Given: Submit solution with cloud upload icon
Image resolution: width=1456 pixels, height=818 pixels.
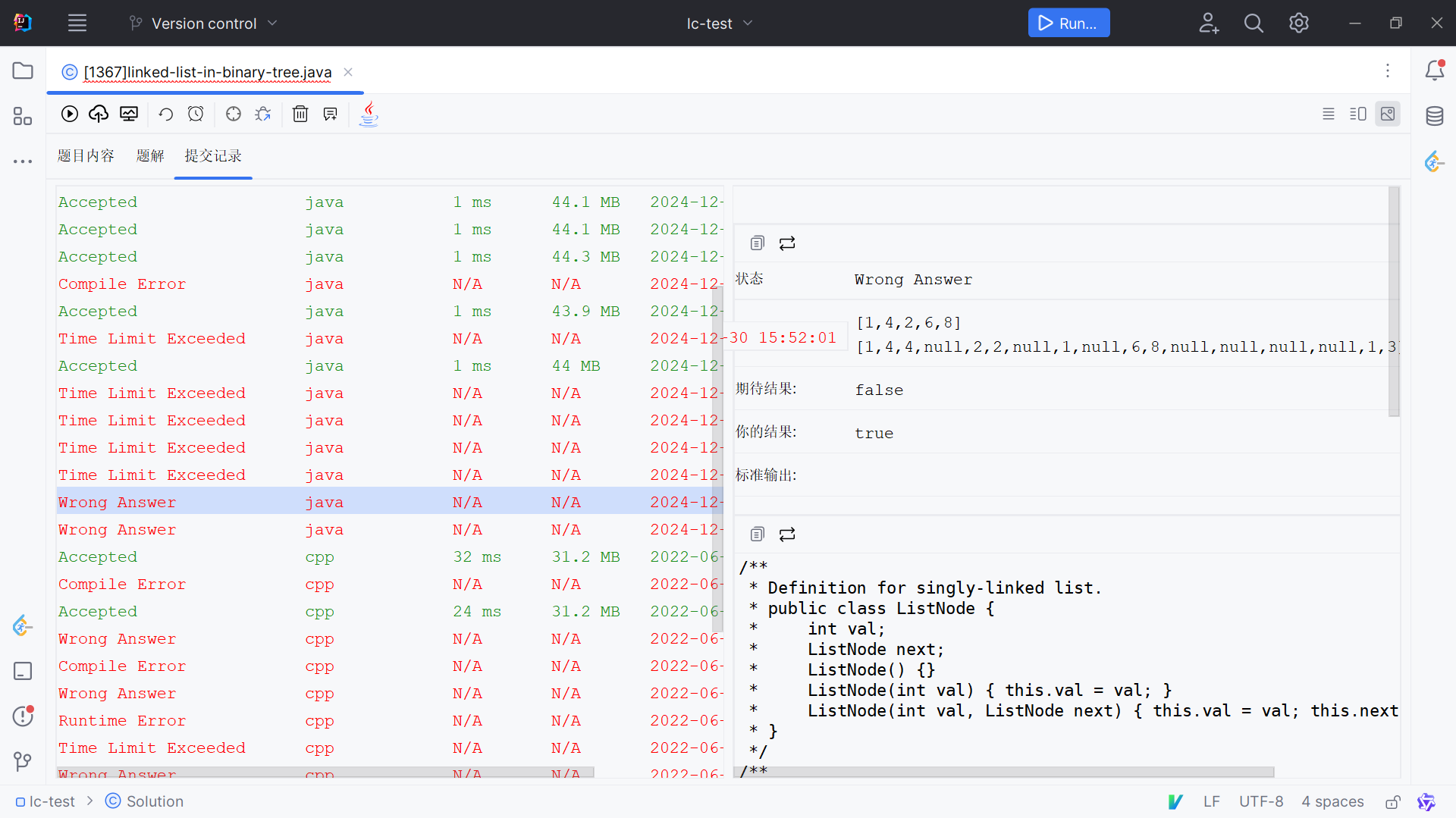Looking at the screenshot, I should (x=99, y=114).
